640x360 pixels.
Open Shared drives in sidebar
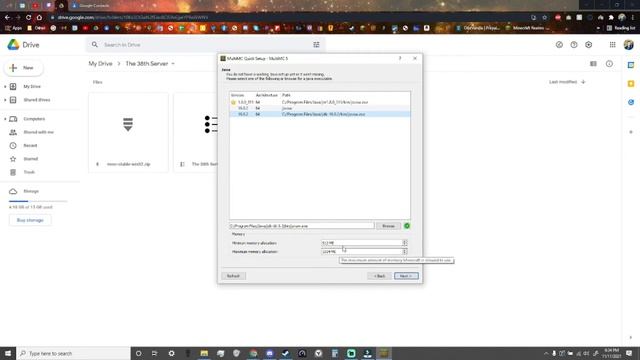37,100
